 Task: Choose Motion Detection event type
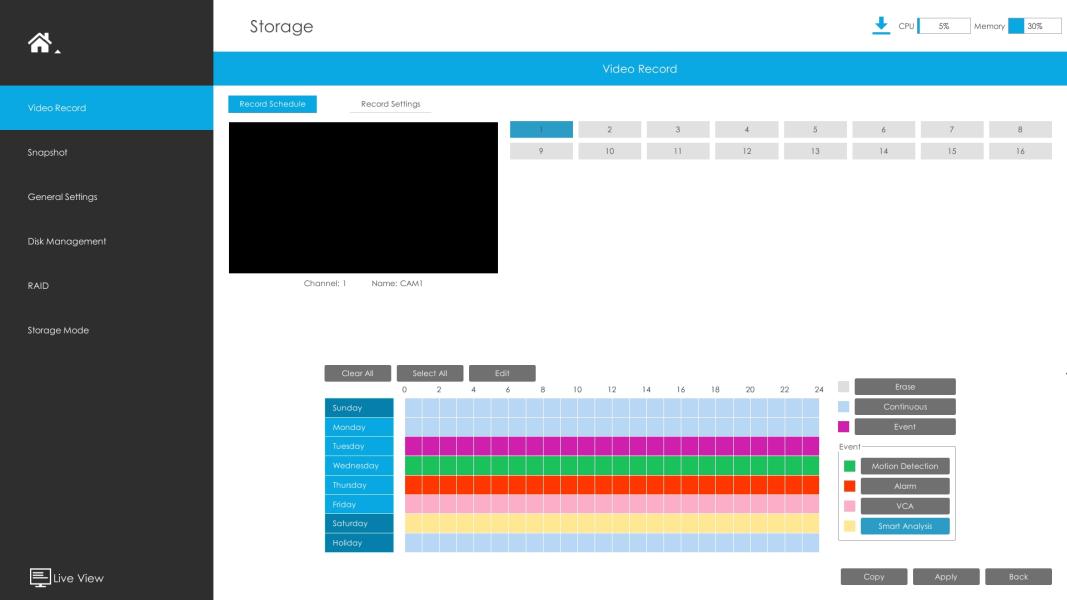[905, 466]
